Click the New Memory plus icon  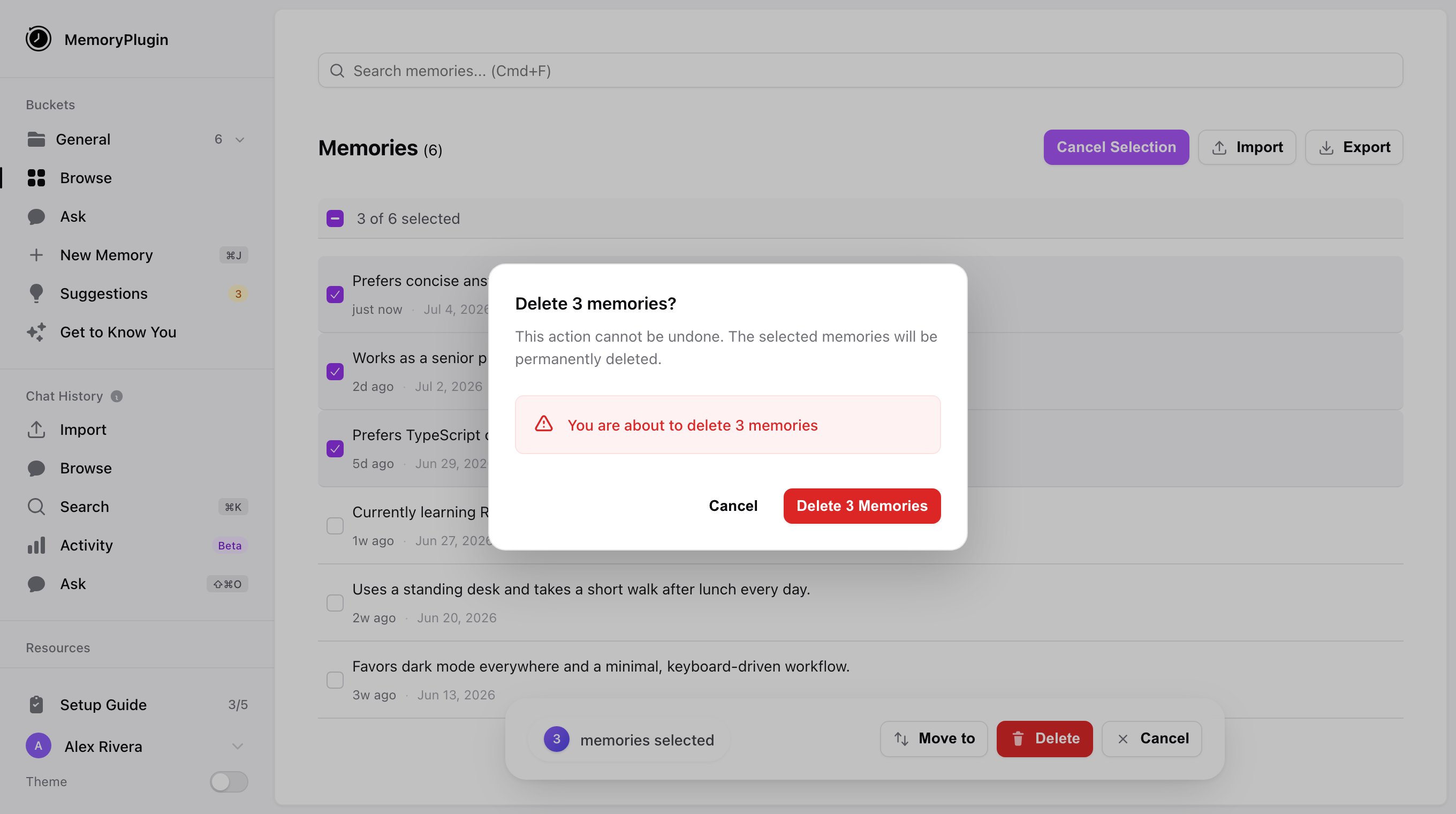pos(36,255)
